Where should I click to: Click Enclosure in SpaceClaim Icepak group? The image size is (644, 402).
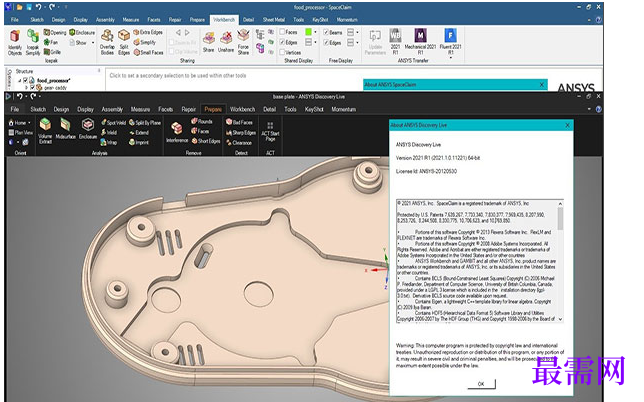point(82,32)
